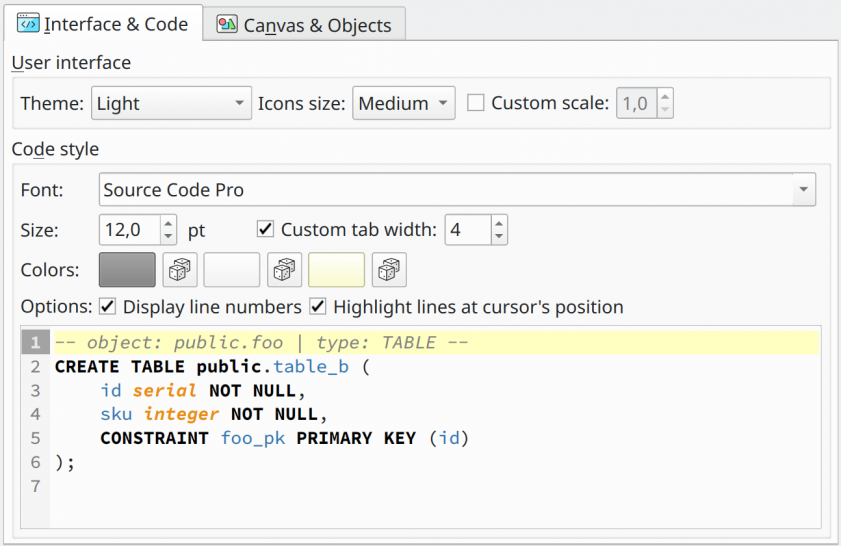Click dice icon next to yellow highlight swatch
Viewport: 841px width, 546px height.
[389, 270]
